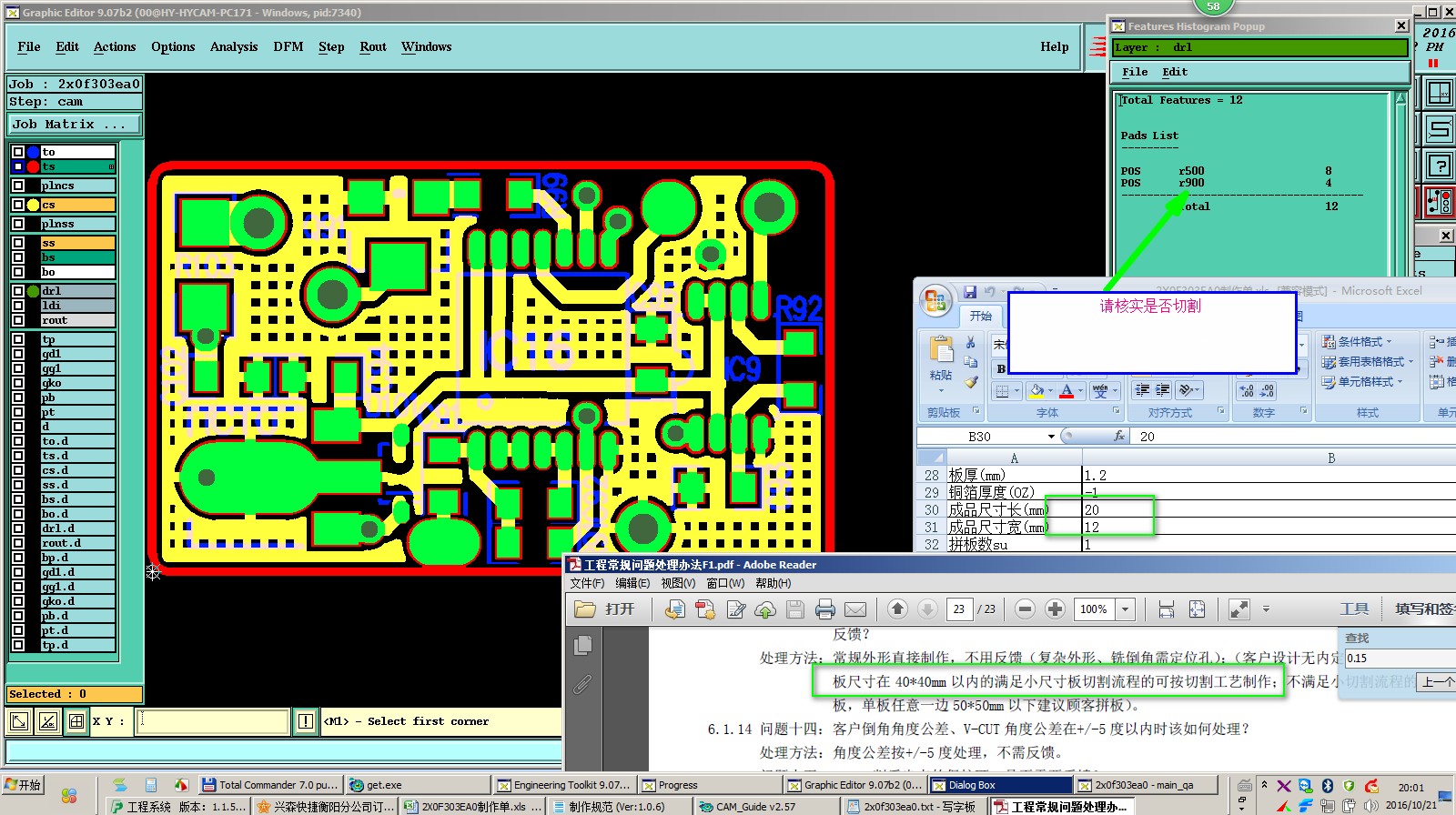
Task: Click the upload cloud icon in Adobe Reader
Action: tap(765, 609)
